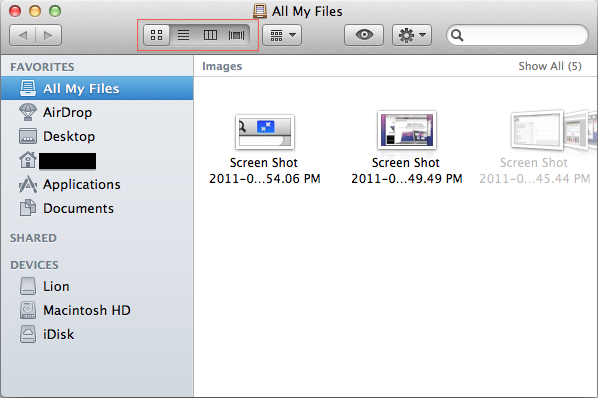
Task: Click the FAVORITES sidebar heading
Action: pos(42,67)
